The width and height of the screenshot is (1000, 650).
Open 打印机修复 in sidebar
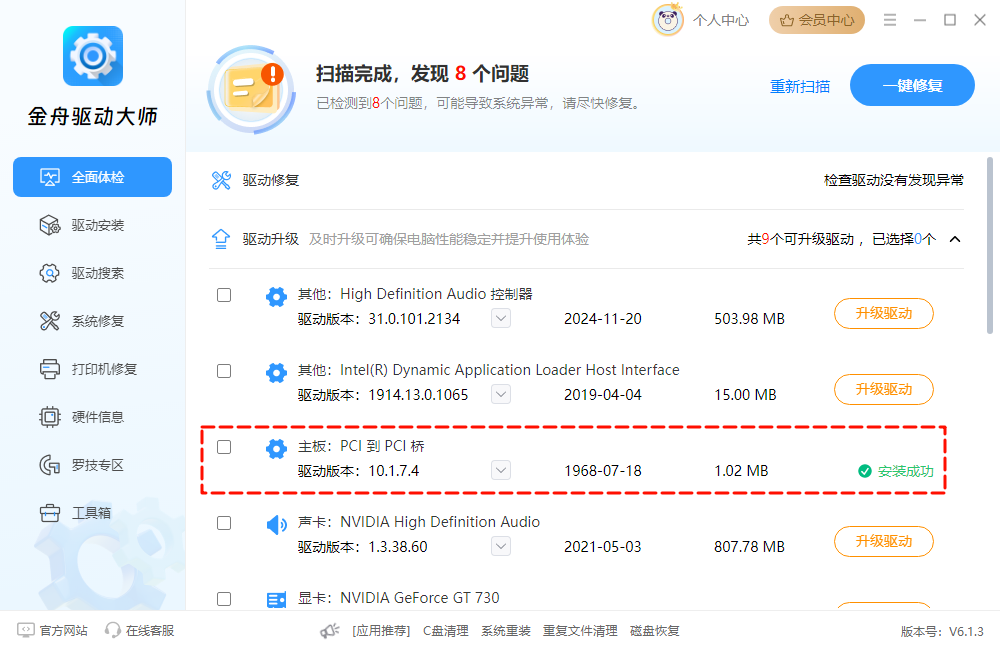click(92, 369)
